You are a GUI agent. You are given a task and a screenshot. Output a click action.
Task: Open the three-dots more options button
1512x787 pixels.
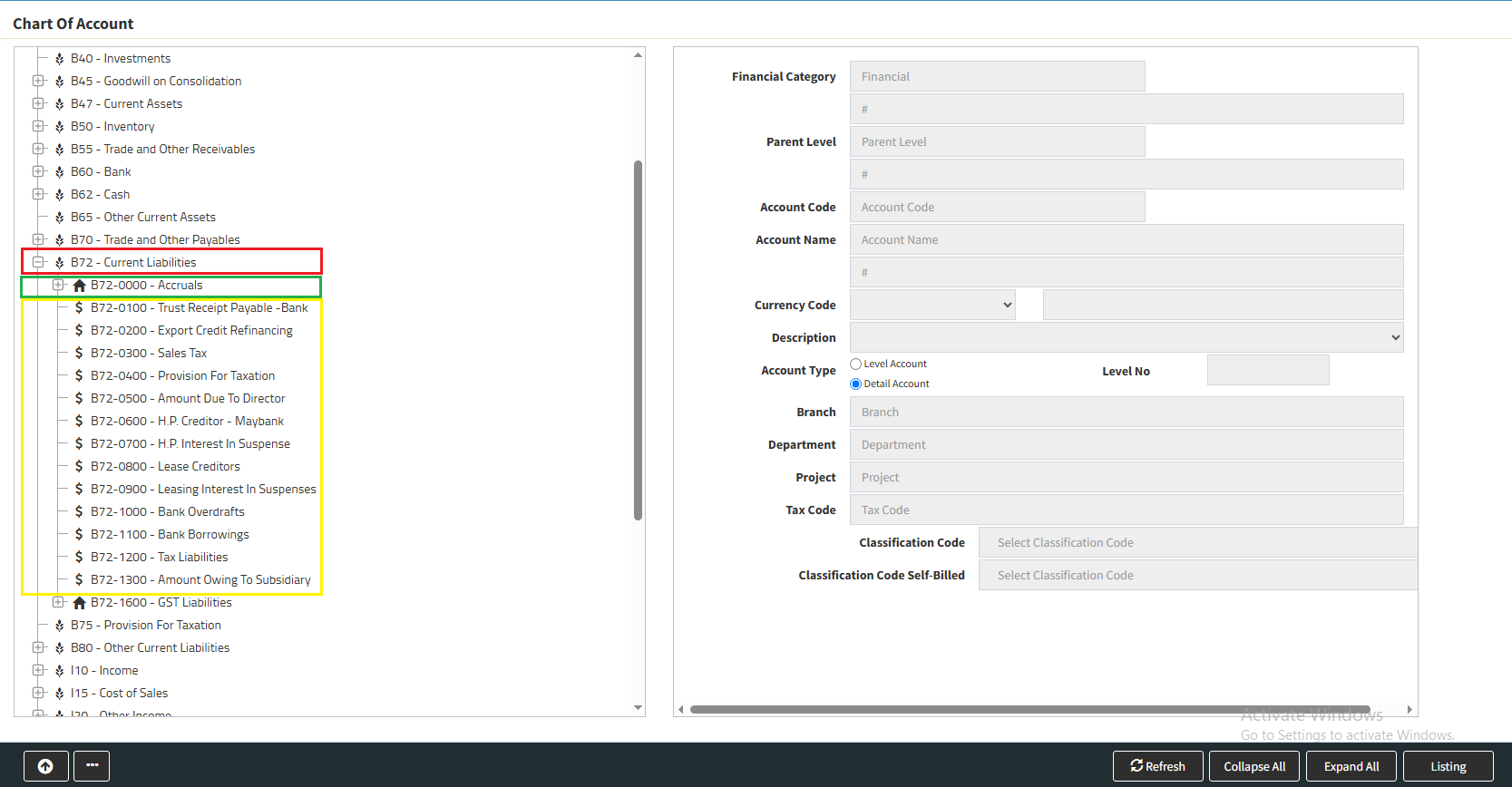[x=92, y=766]
